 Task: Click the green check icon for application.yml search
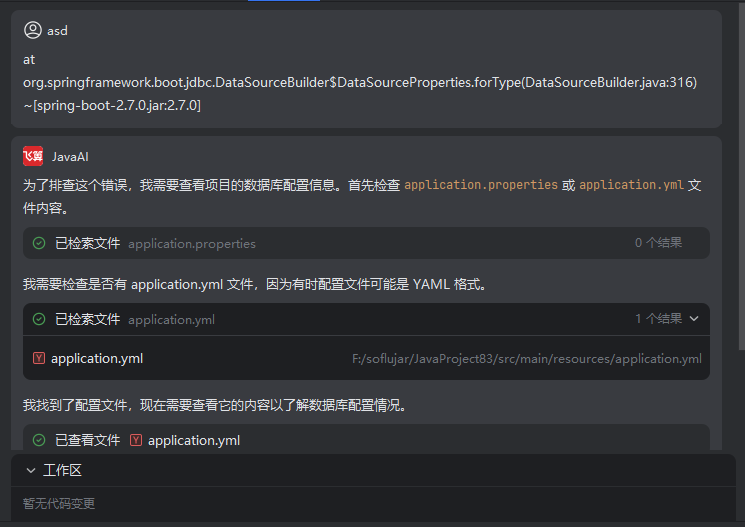click(x=39, y=319)
